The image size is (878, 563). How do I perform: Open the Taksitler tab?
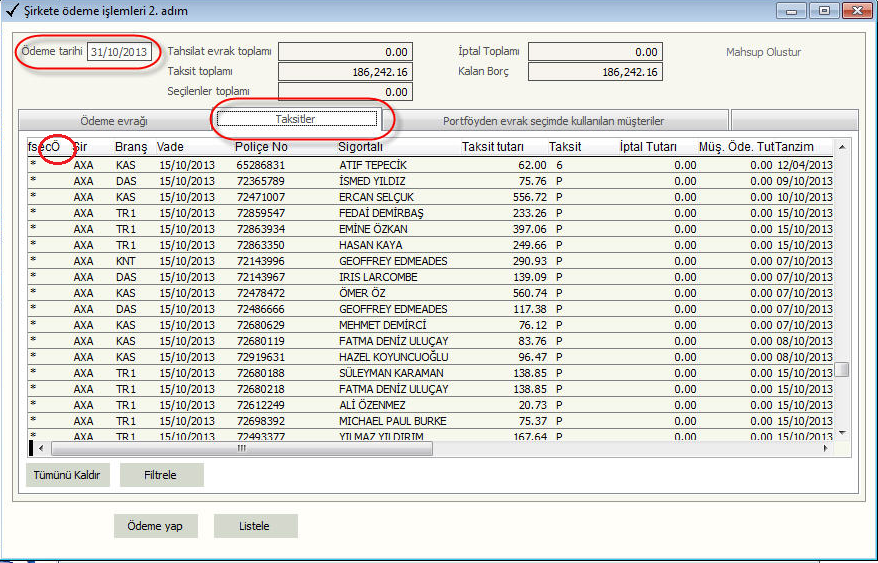[x=296, y=119]
